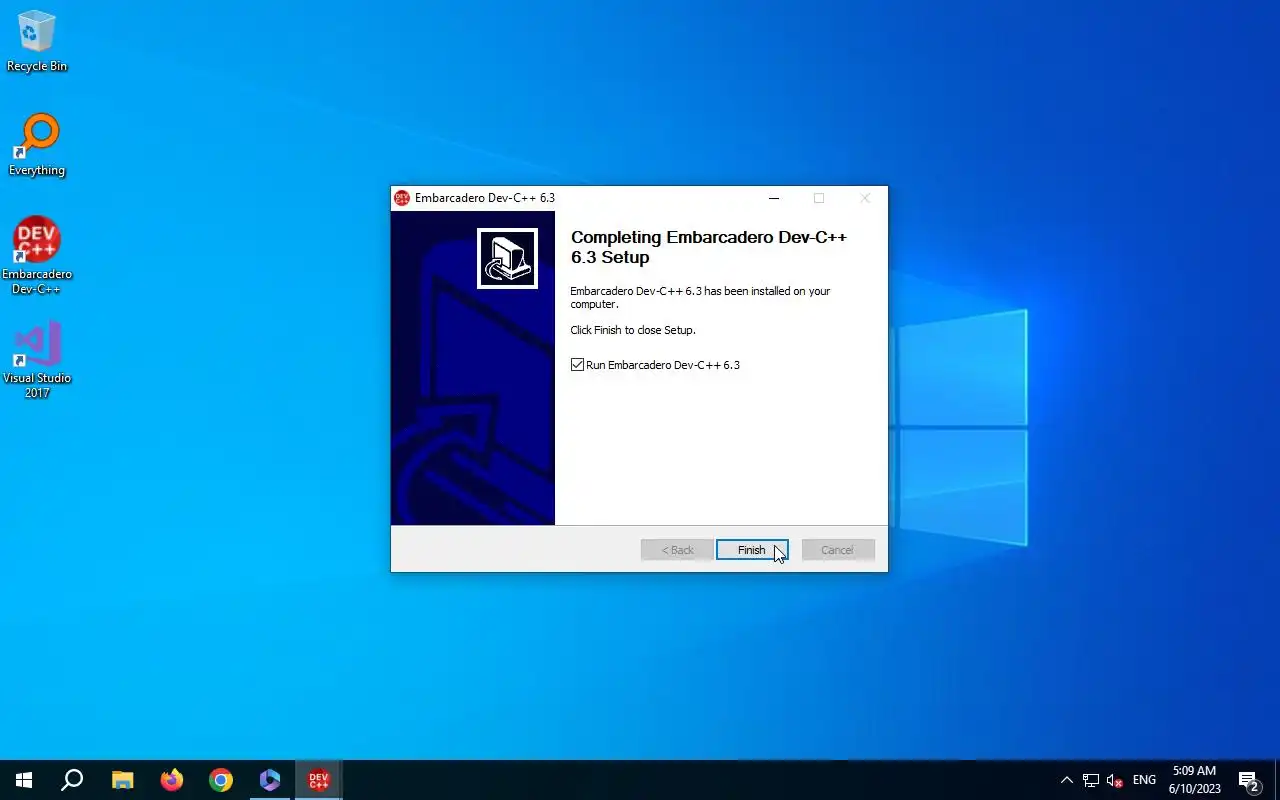Select the Everything search desktop shortcut
This screenshot has height=800, width=1280.
tap(37, 145)
